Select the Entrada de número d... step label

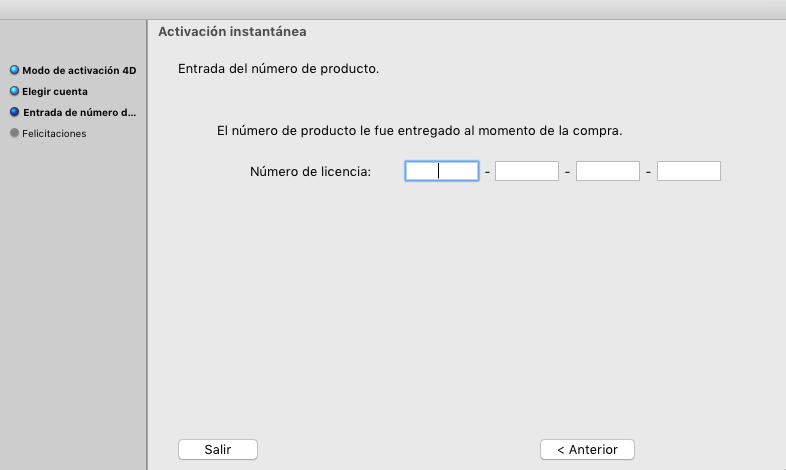click(79, 112)
